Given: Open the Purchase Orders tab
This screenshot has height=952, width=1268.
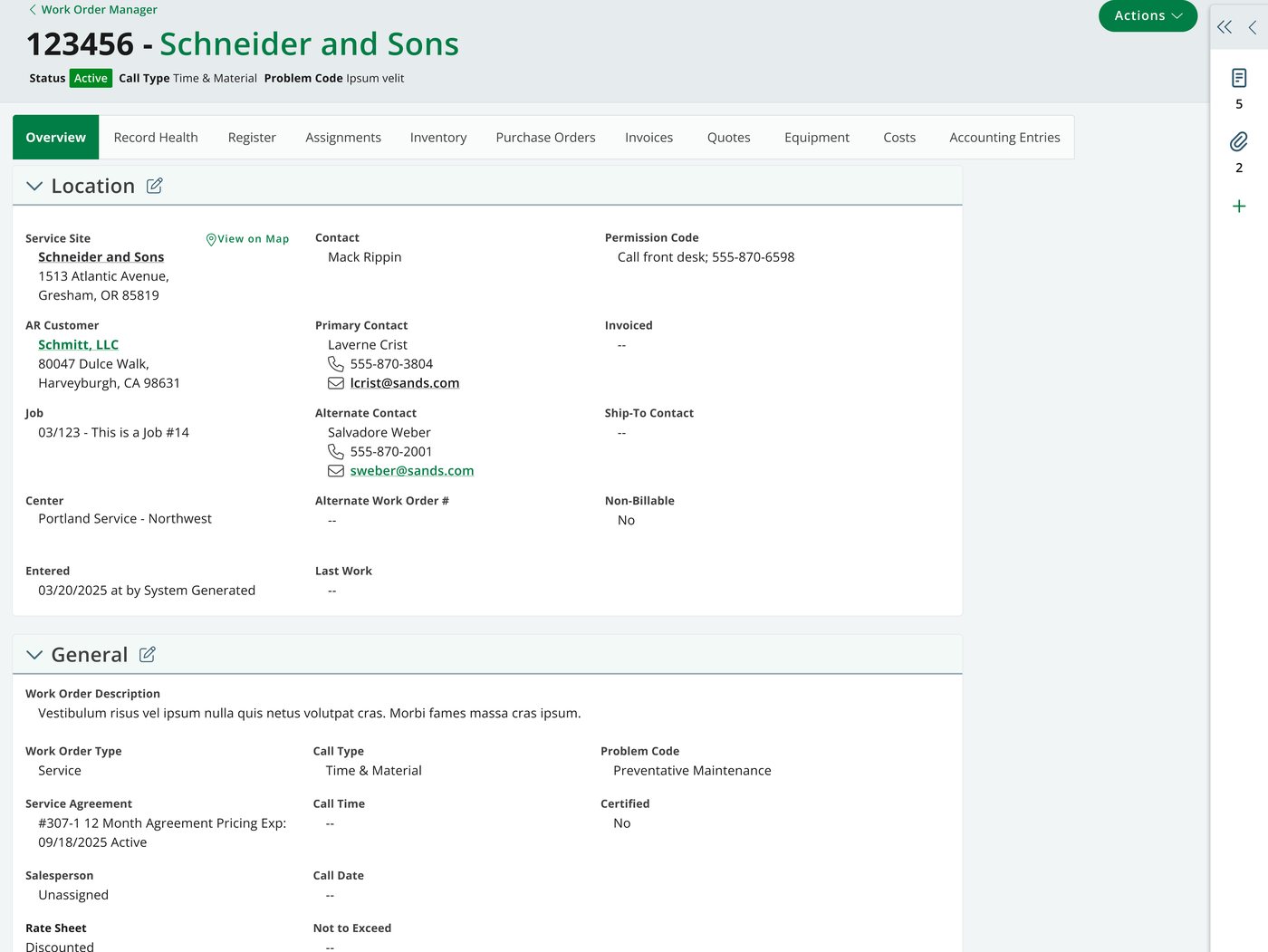Looking at the screenshot, I should click(x=545, y=138).
